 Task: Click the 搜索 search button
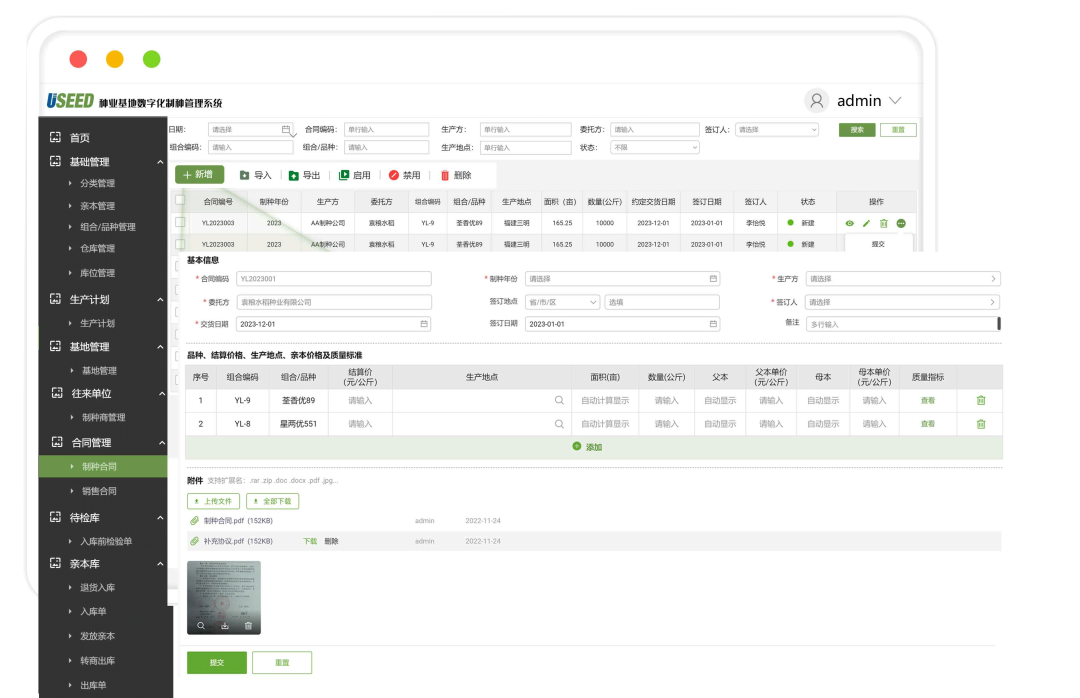point(857,130)
